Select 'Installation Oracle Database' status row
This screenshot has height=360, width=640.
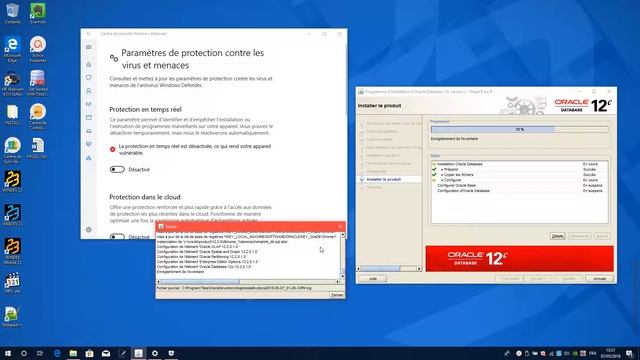tap(519, 164)
